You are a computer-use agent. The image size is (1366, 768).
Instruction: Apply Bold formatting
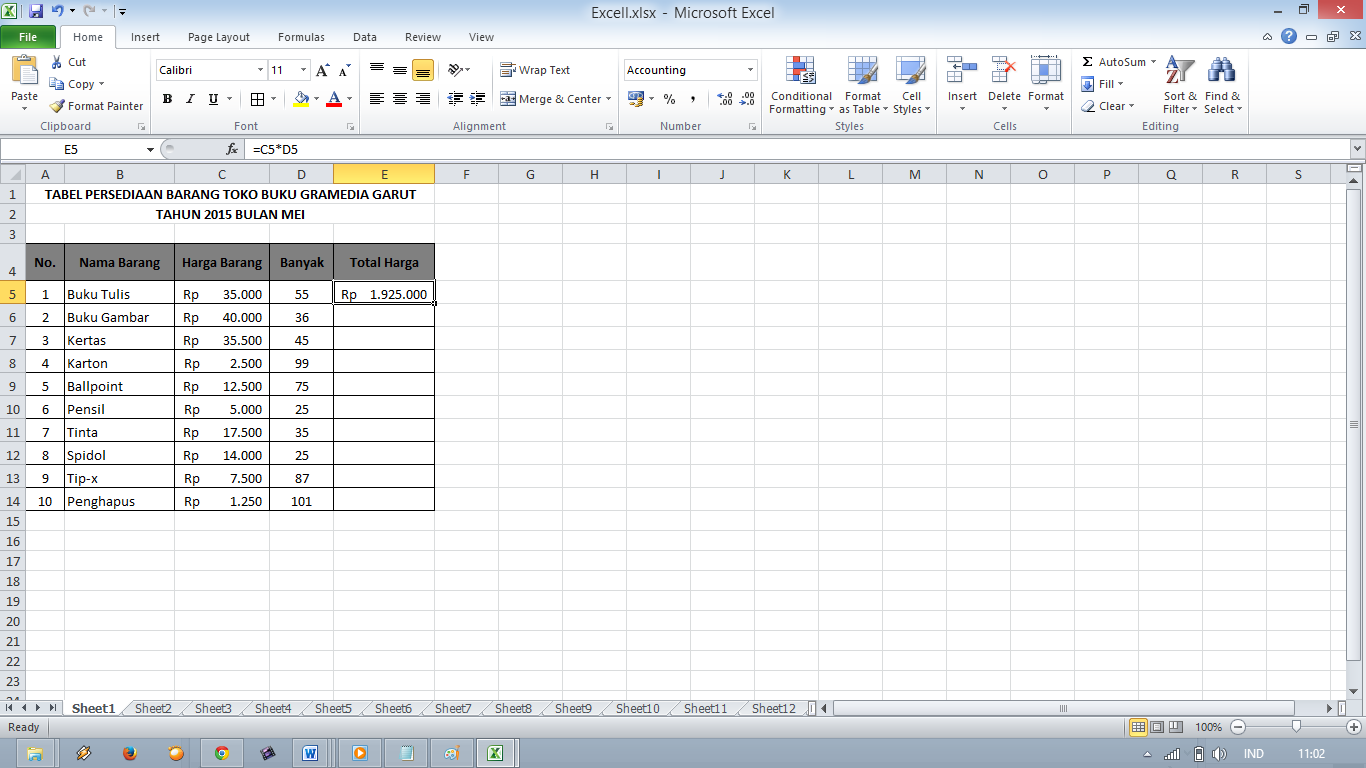167,99
